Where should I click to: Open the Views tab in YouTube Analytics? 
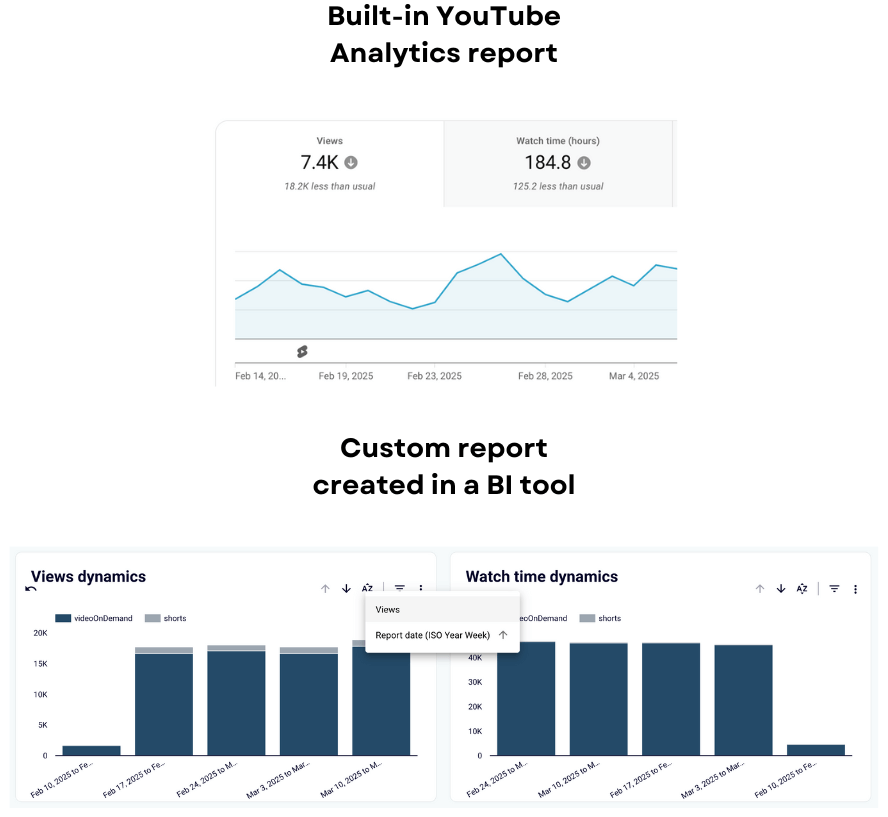[x=330, y=164]
